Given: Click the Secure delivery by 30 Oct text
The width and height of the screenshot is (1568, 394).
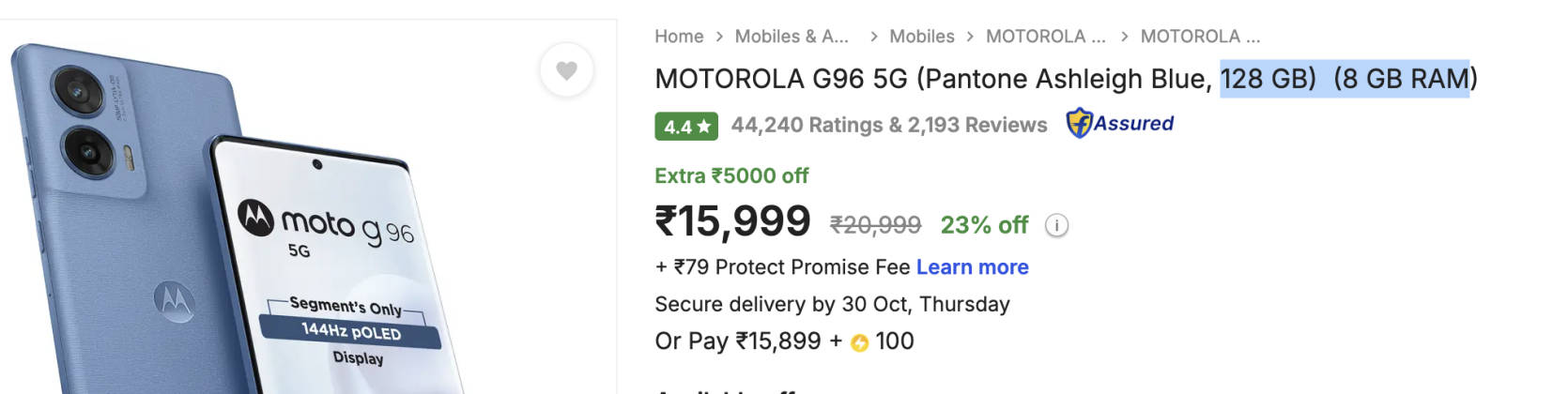Looking at the screenshot, I should [832, 304].
